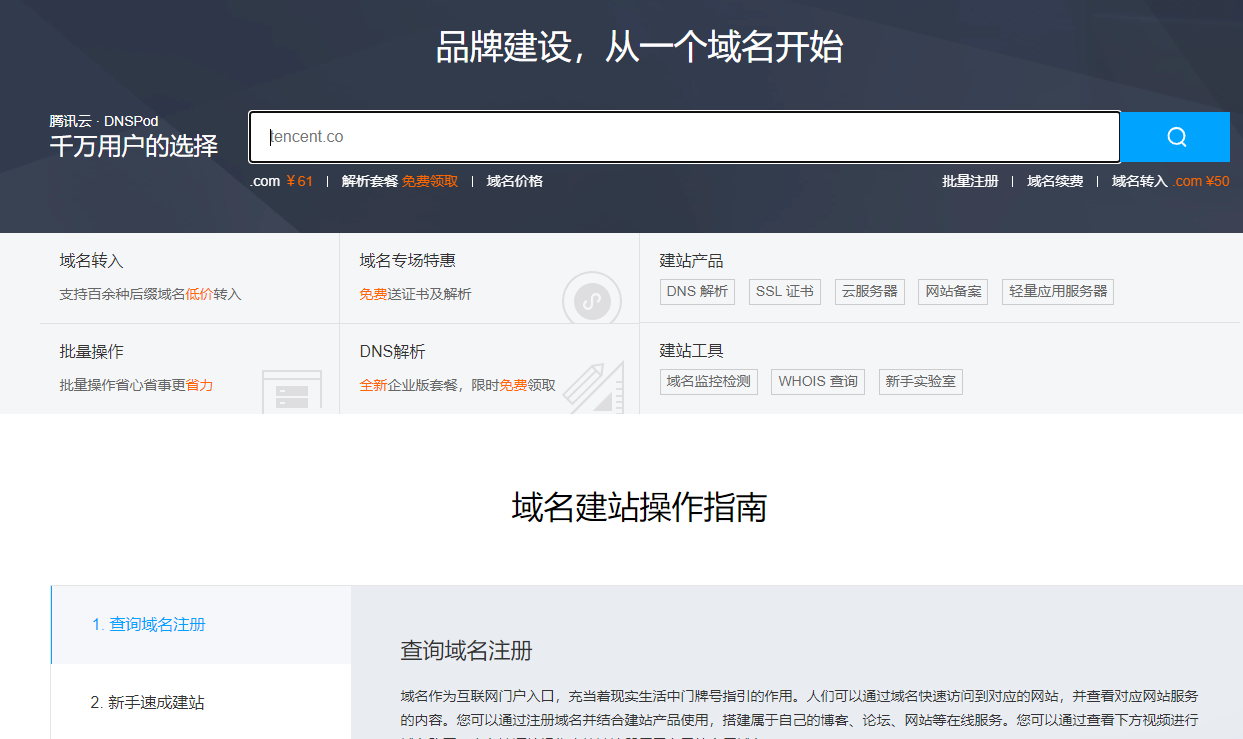Viewport: 1243px width, 739px height.
Task: Click the pencil ruler icon in DNS解析 card
Action: pyautogui.click(x=594, y=389)
